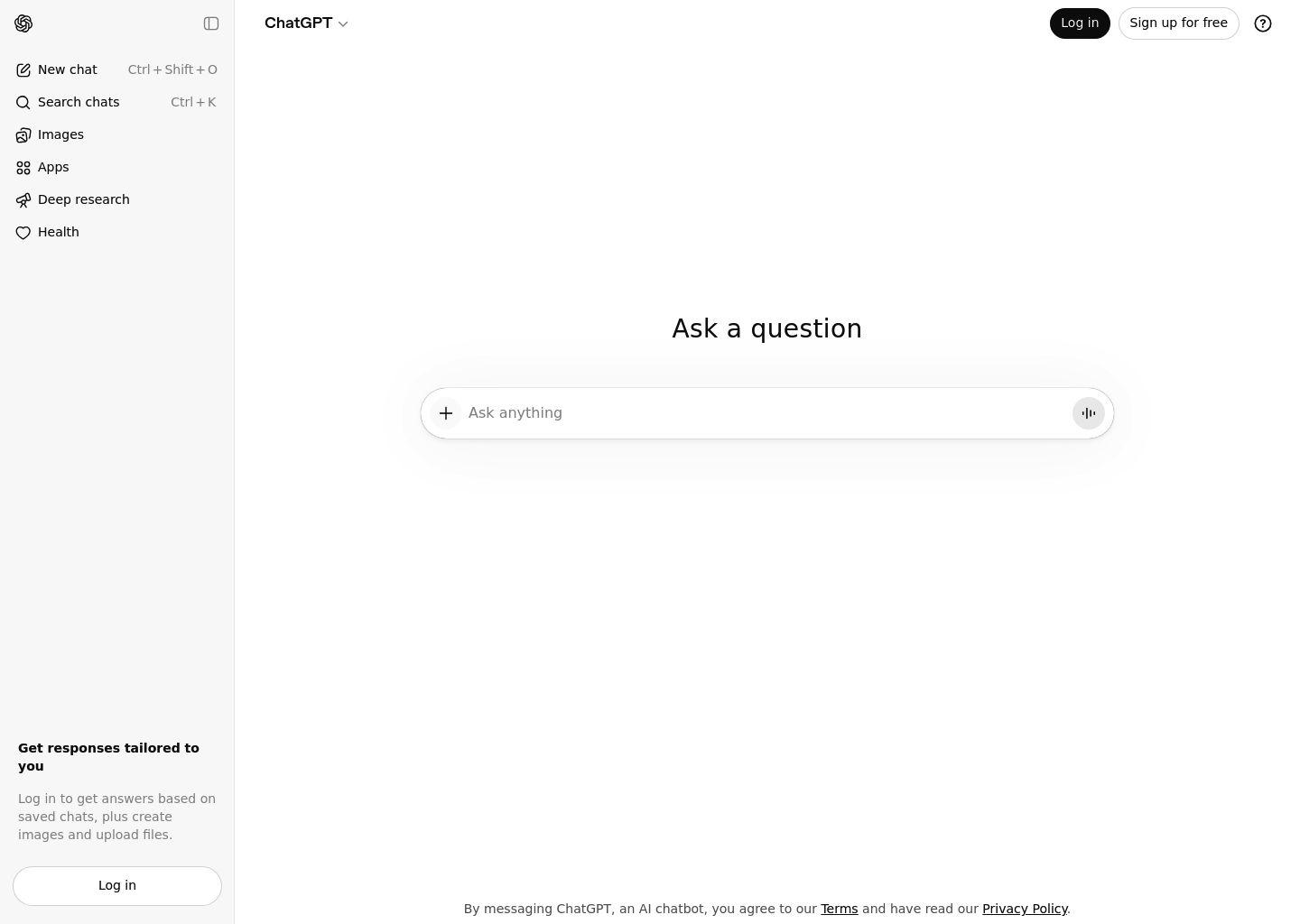The height and width of the screenshot is (924, 1300).
Task: Start voice mode with waveform button
Action: pyautogui.click(x=1088, y=413)
